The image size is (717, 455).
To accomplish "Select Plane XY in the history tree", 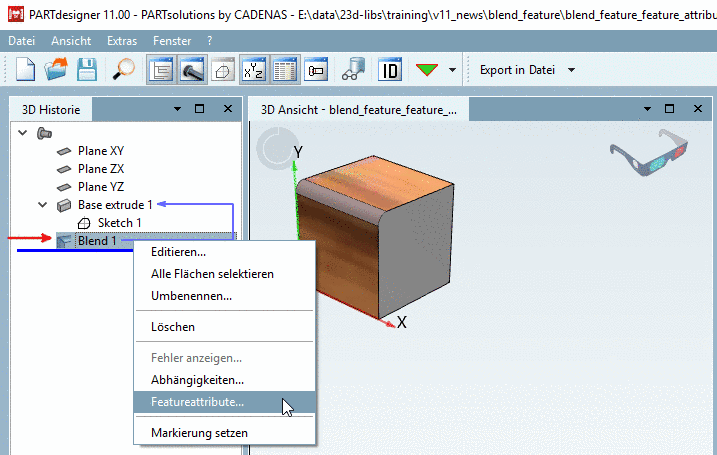I will [x=101, y=151].
